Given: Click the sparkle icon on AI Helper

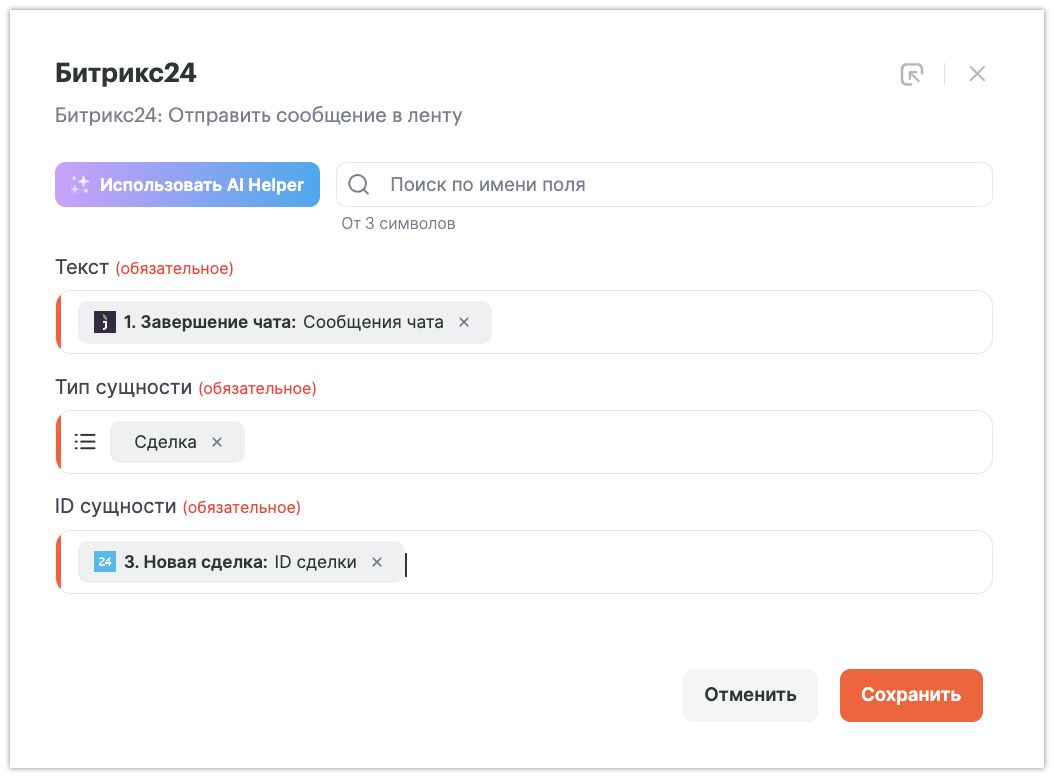Looking at the screenshot, I should (80, 185).
